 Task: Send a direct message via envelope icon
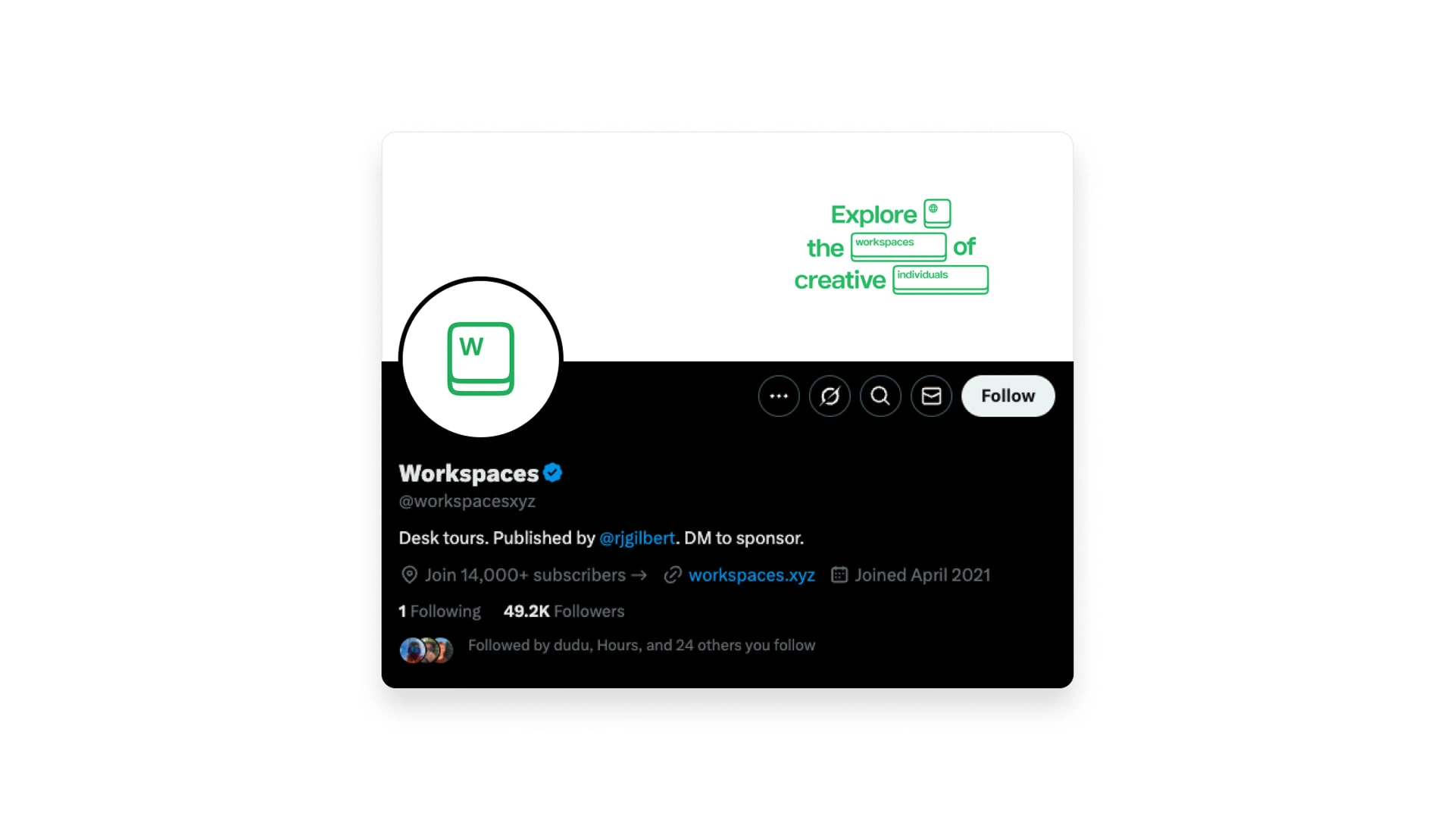931,396
